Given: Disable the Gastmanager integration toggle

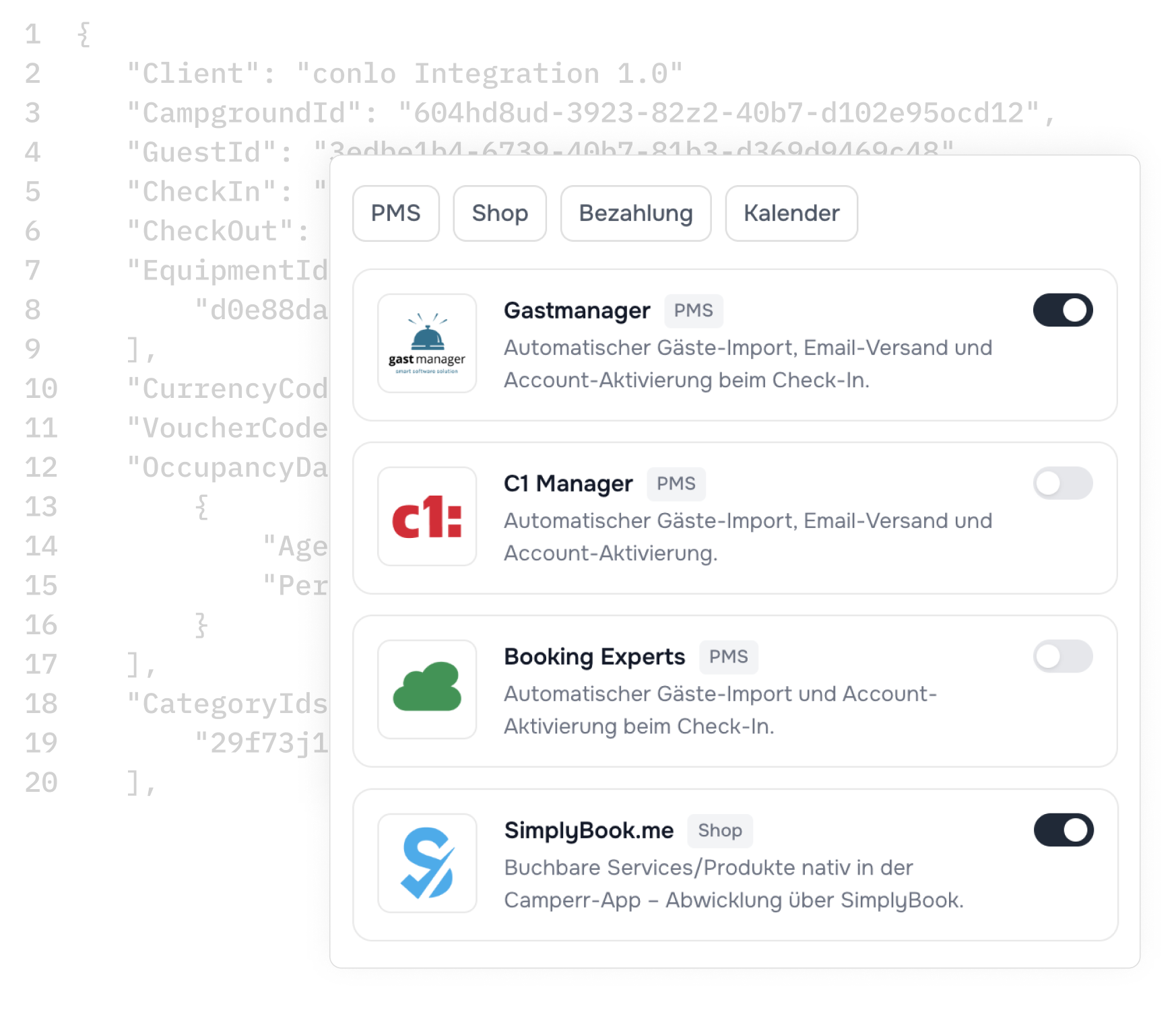Looking at the screenshot, I should pos(1063,310).
